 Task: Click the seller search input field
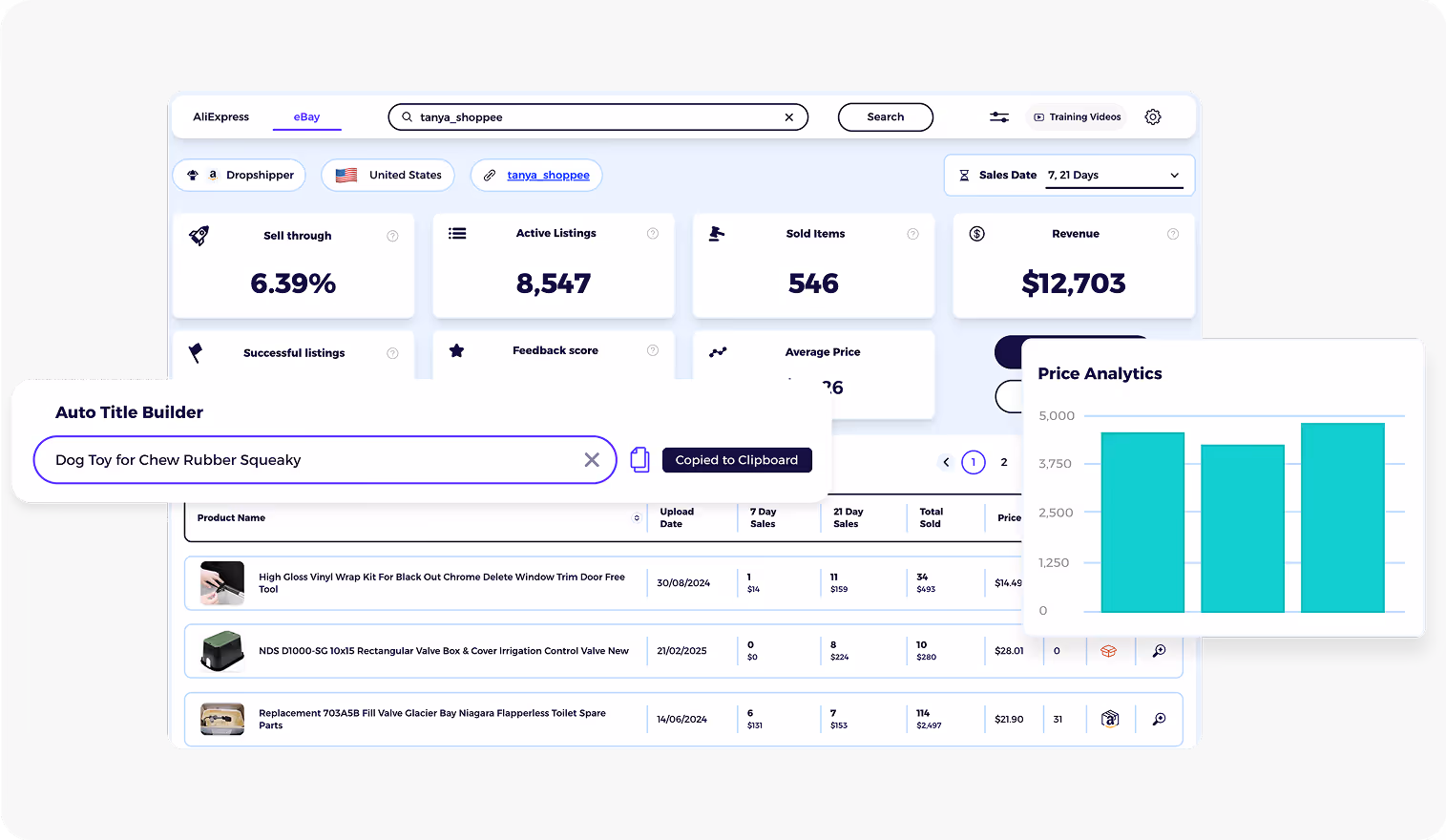coord(598,117)
